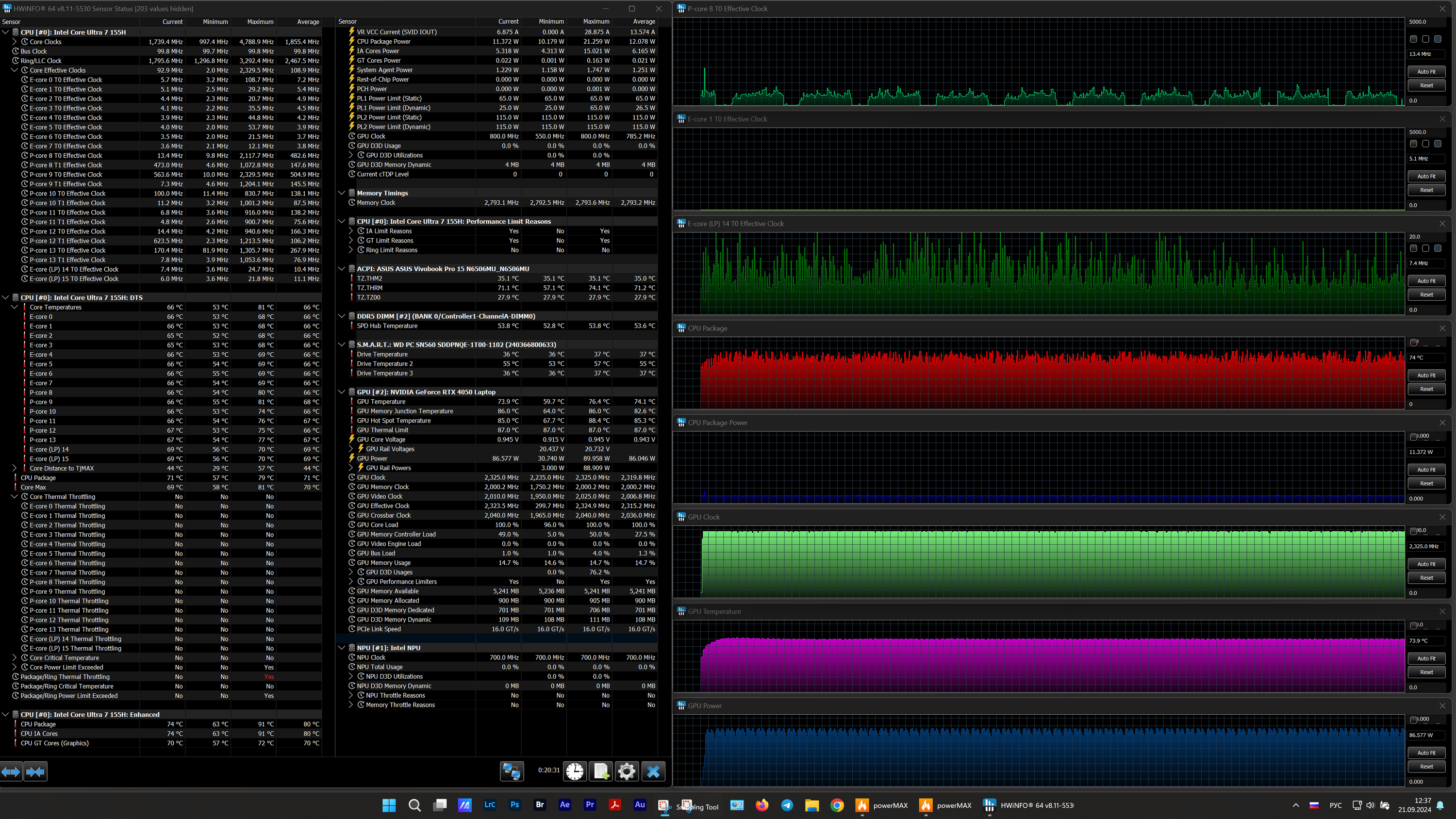The image size is (1456, 819).
Task: Open Adobe Photoshop from the taskbar
Action: tap(514, 805)
